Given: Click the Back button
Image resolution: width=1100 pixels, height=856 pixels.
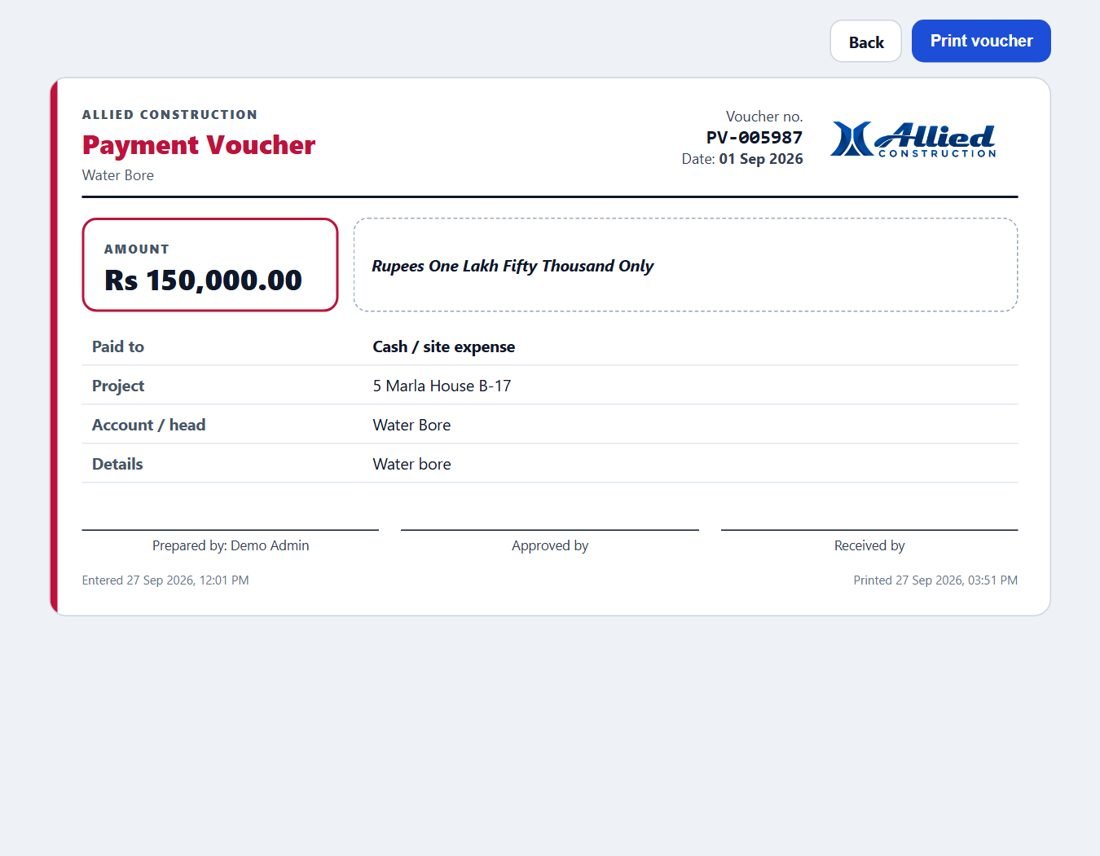Looking at the screenshot, I should point(866,41).
